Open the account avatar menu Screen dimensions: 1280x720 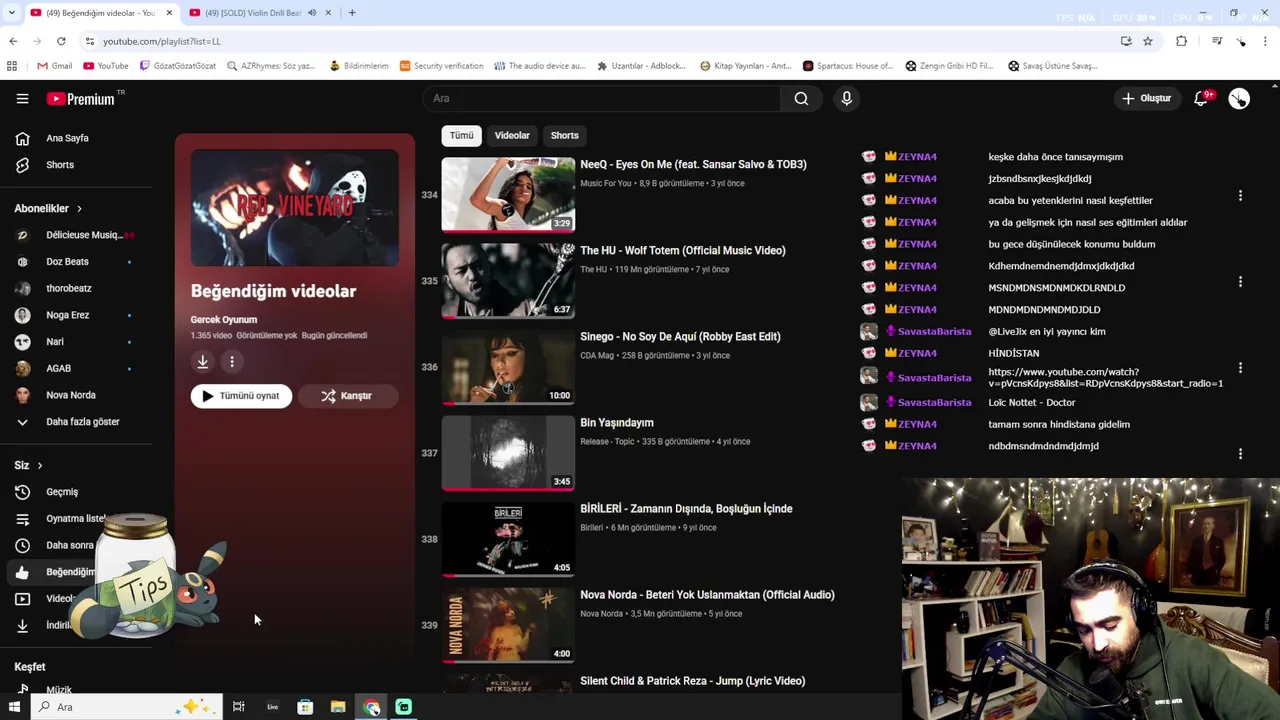tap(1239, 99)
